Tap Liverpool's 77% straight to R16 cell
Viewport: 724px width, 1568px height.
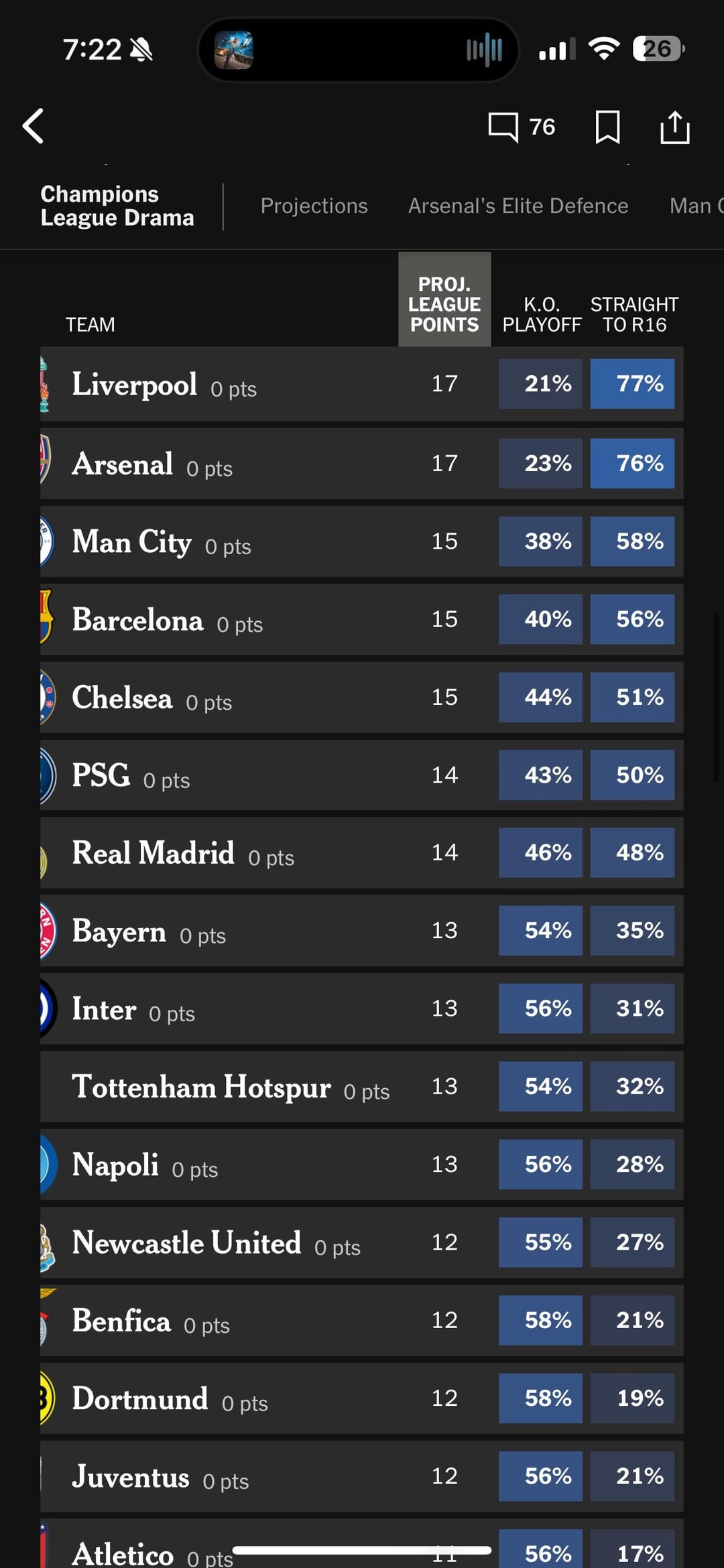632,384
